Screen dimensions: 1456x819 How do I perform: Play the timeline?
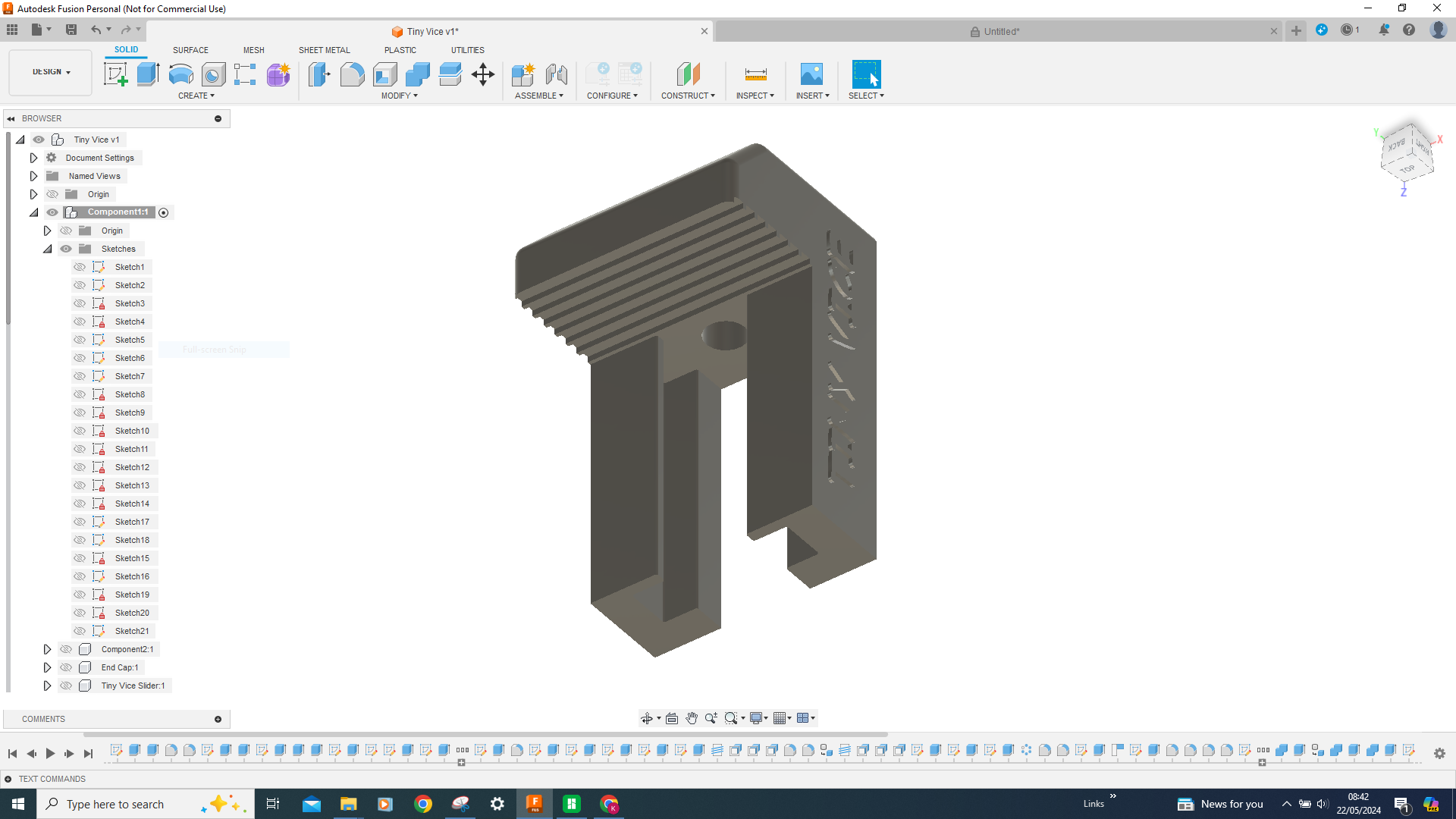tap(50, 753)
